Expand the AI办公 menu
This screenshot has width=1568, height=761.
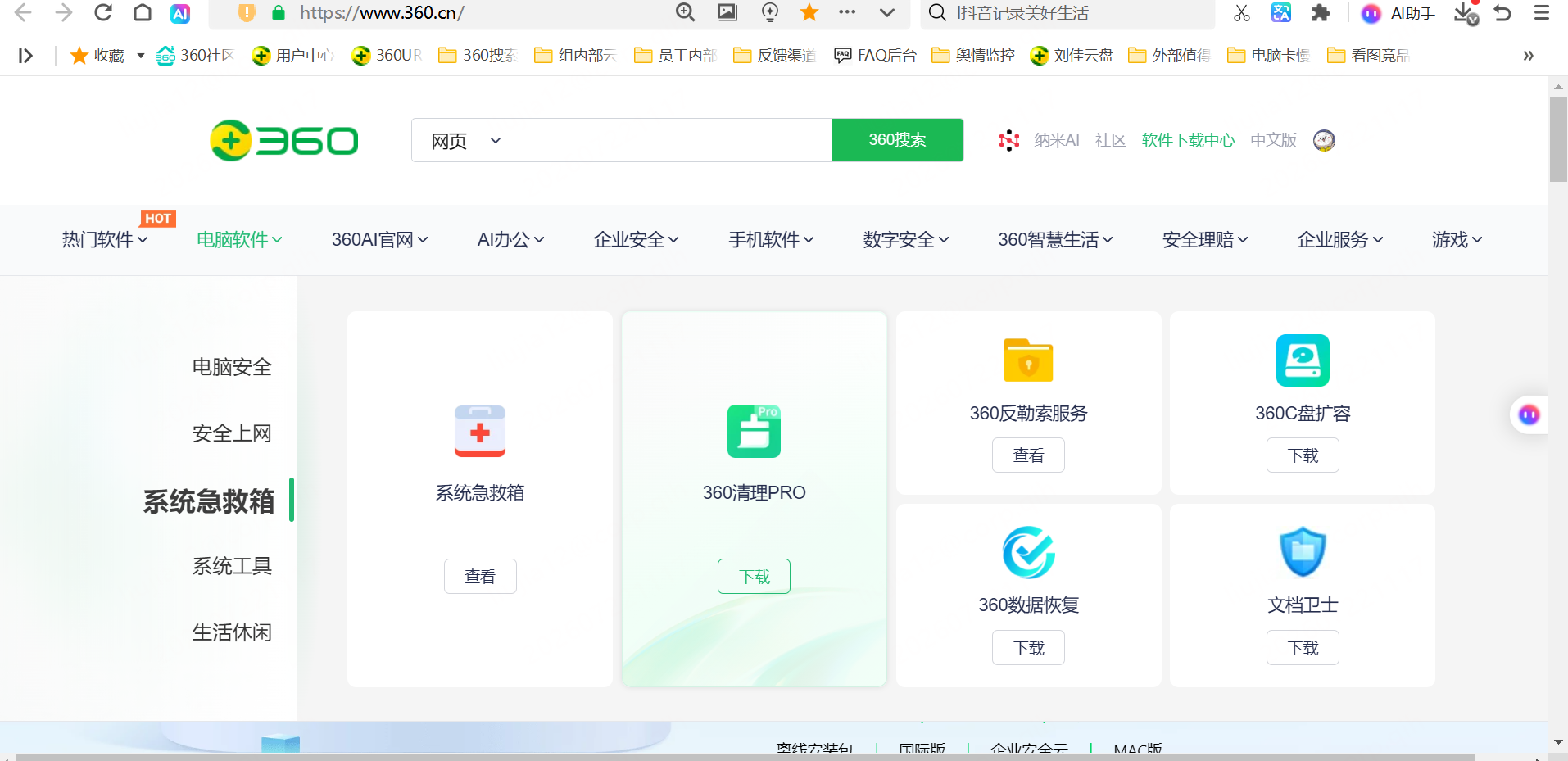click(511, 239)
